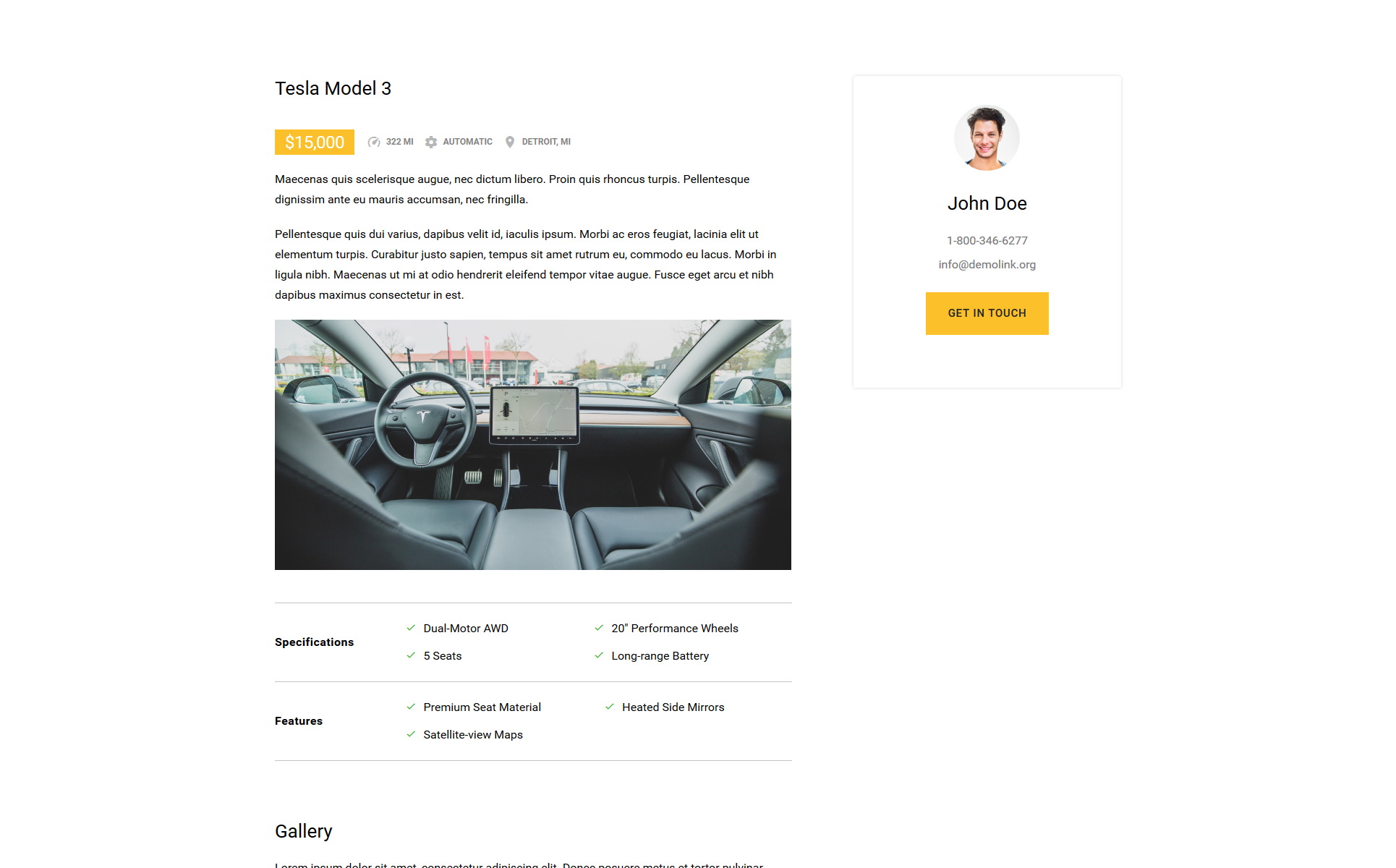Click the checkmark beside Long-range Battery

point(599,655)
